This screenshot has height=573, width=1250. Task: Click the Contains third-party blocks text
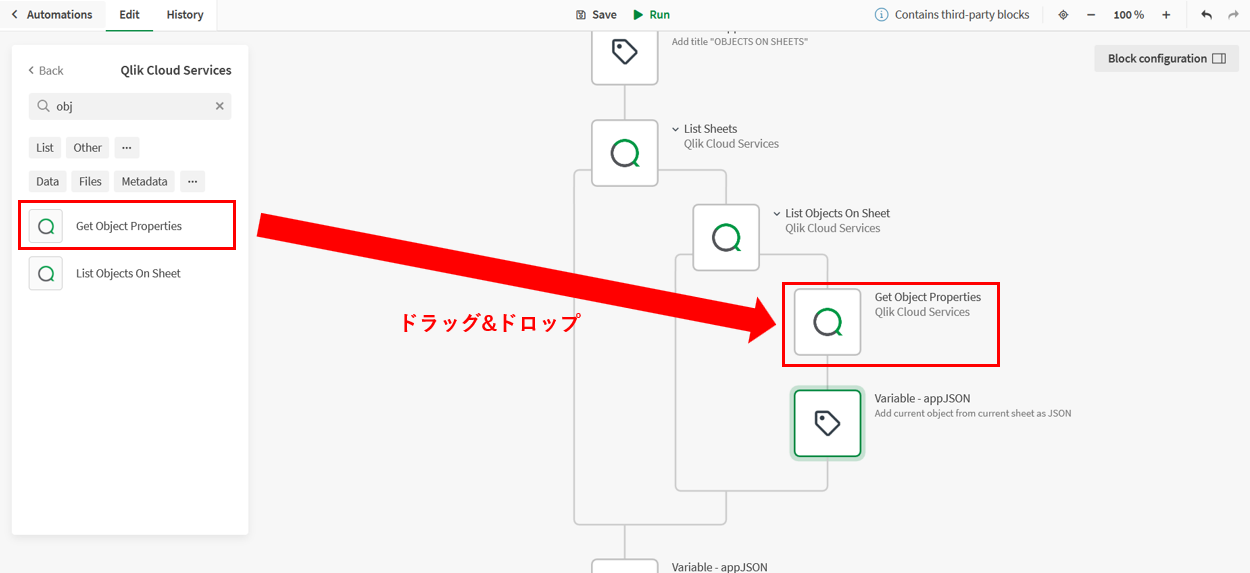(962, 15)
